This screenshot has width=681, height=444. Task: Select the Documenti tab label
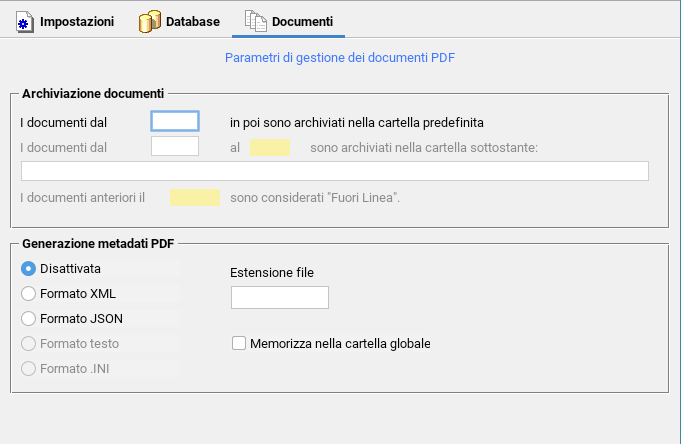tap(302, 21)
